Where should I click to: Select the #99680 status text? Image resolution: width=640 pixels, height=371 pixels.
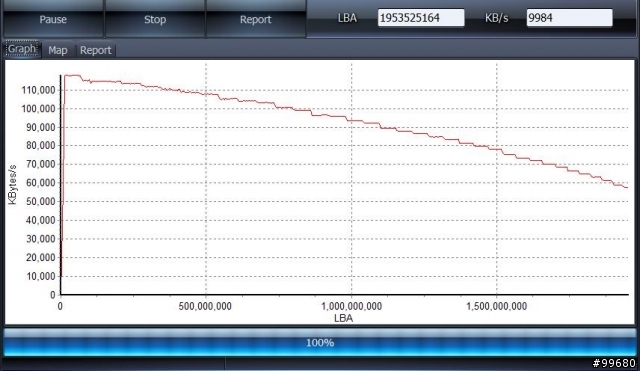[614, 363]
